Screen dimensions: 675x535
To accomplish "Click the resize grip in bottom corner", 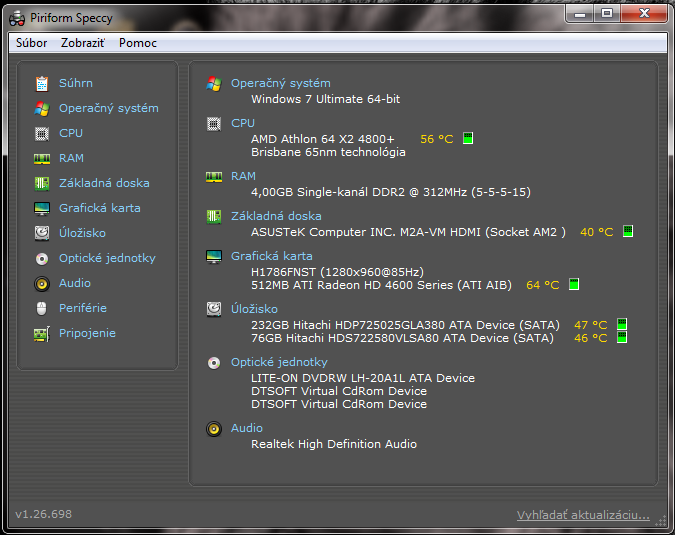I will point(660,522).
